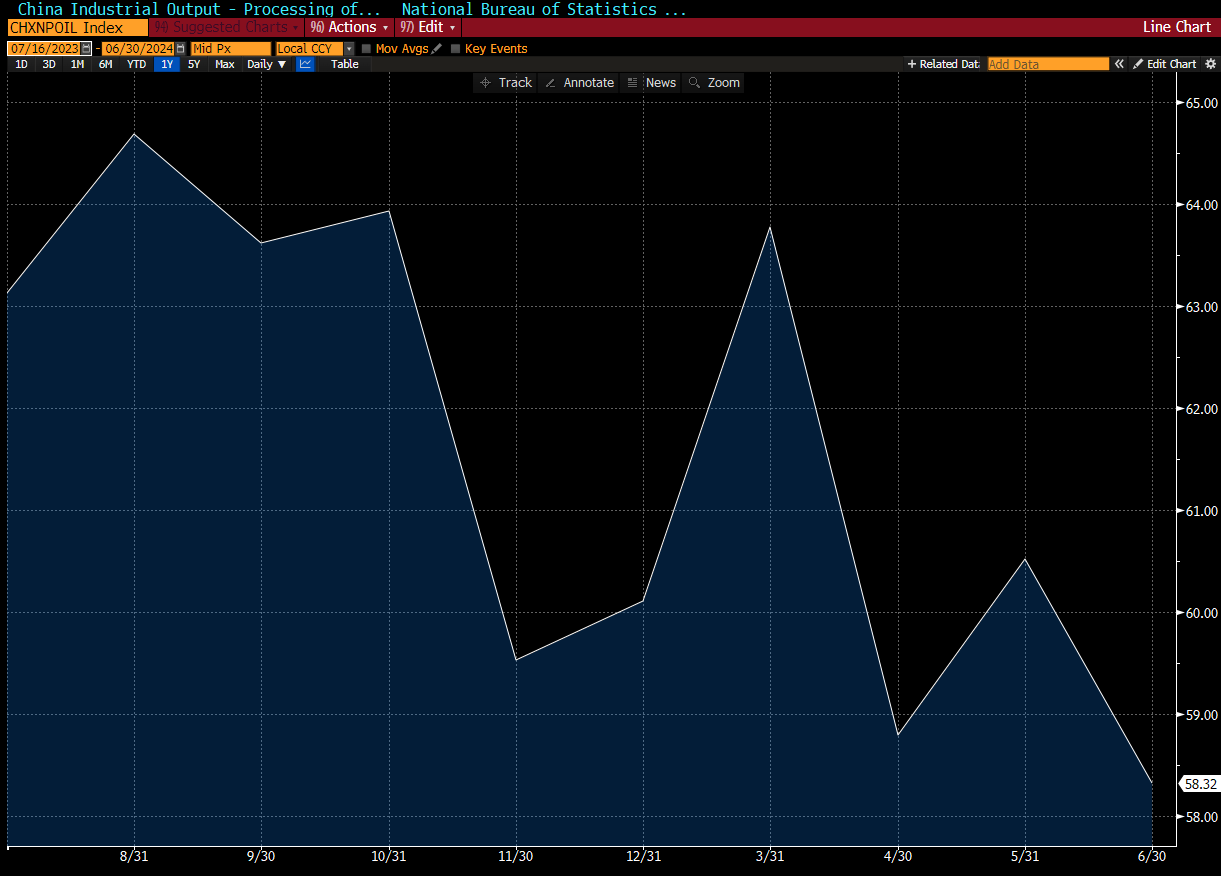
Task: Tick the Key Events checkbox
Action: point(456,48)
